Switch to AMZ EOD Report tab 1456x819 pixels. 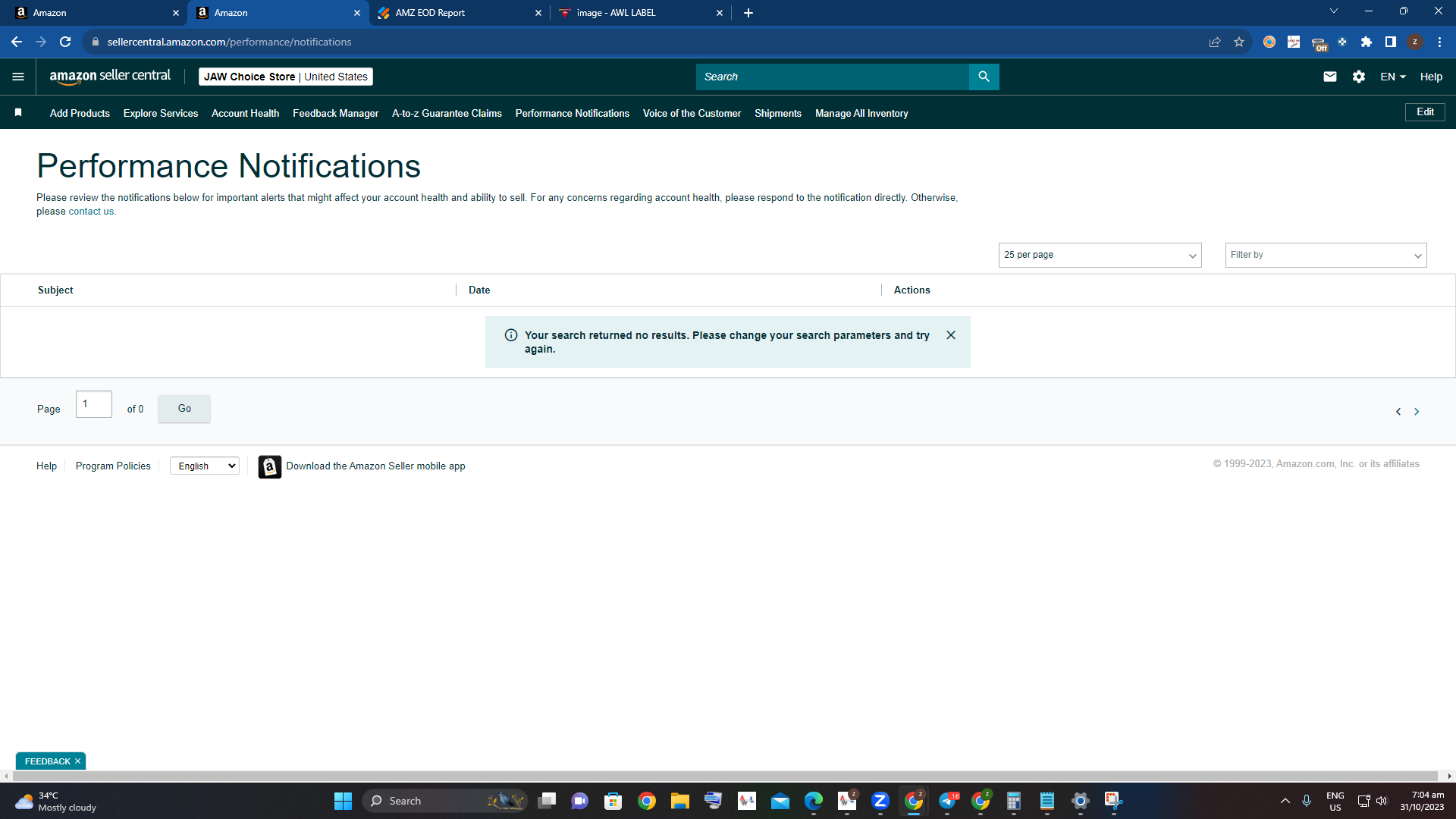point(460,13)
